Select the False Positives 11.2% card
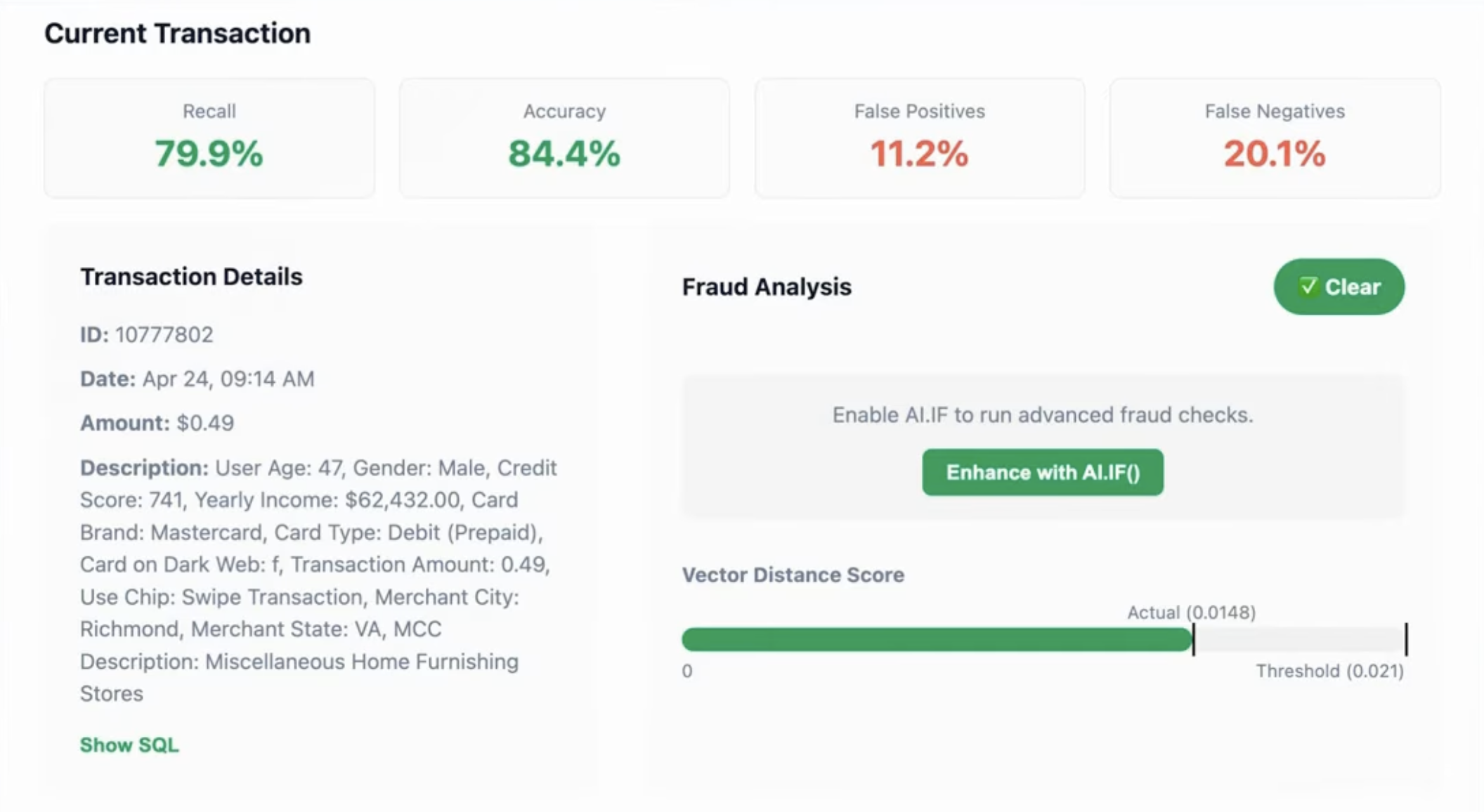The width and height of the screenshot is (1484, 812). tap(920, 138)
